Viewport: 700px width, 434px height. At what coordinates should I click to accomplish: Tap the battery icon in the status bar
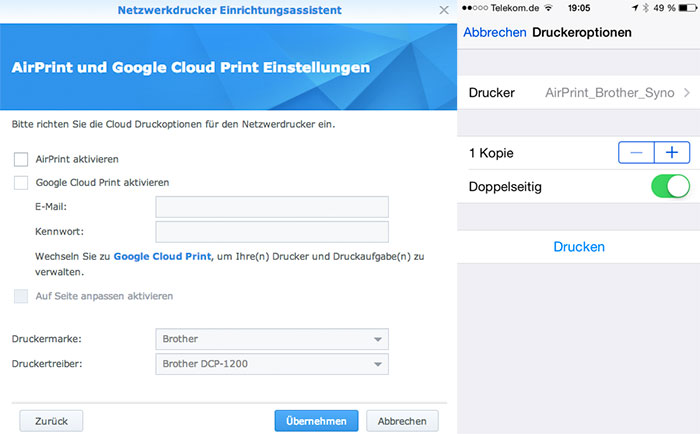tap(687, 8)
